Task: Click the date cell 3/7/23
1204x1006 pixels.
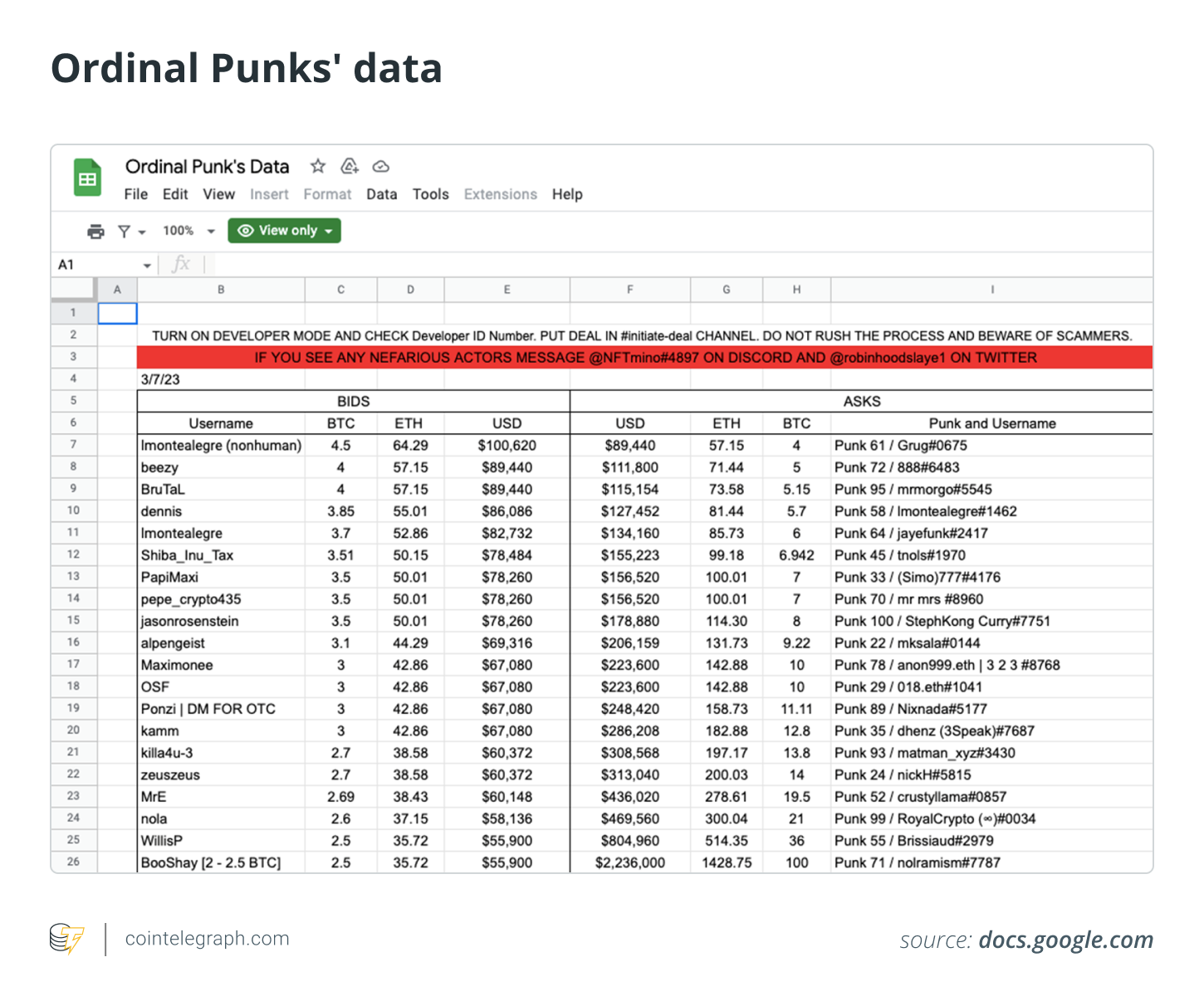Action: [221, 379]
